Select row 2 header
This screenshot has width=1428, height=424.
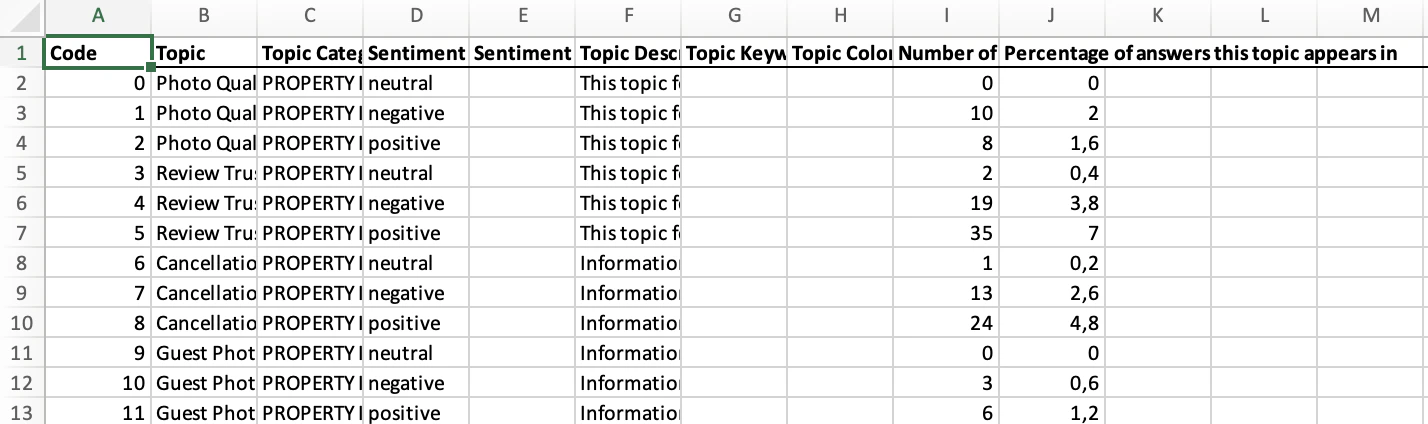(x=22, y=83)
